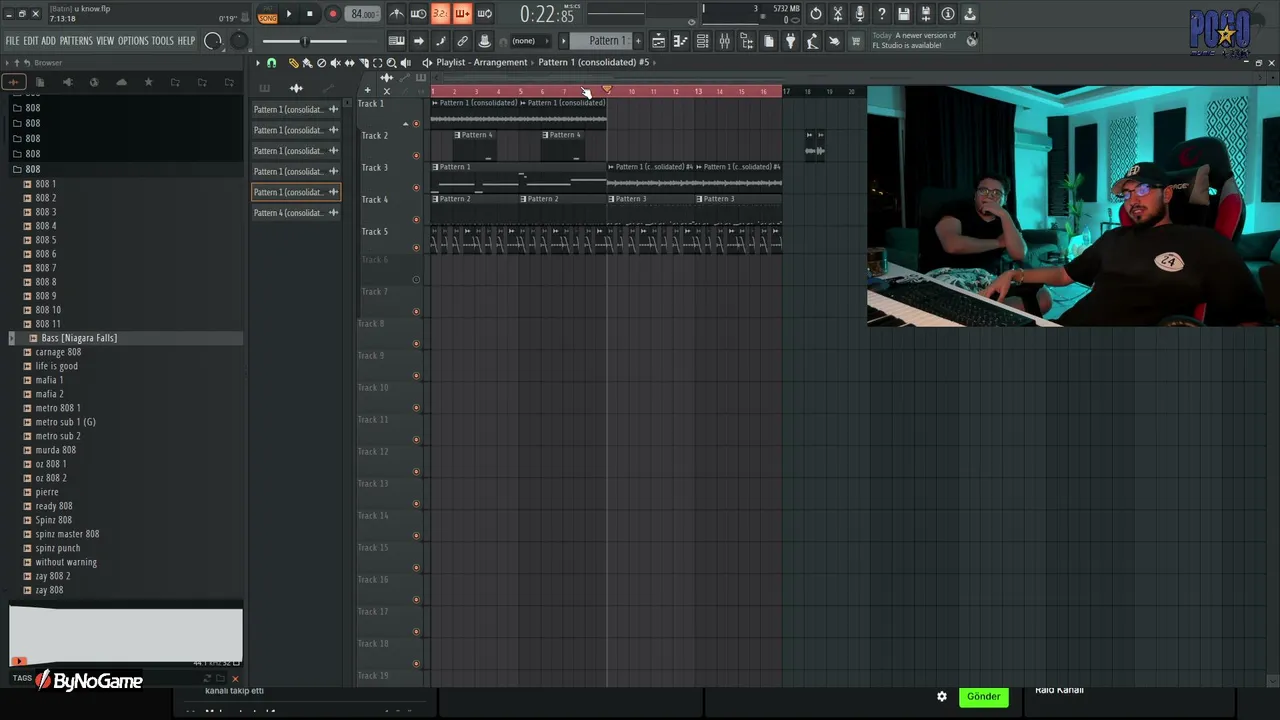Image resolution: width=1280 pixels, height=720 pixels.
Task: Open the PATTERNS menu
Action: click(76, 41)
